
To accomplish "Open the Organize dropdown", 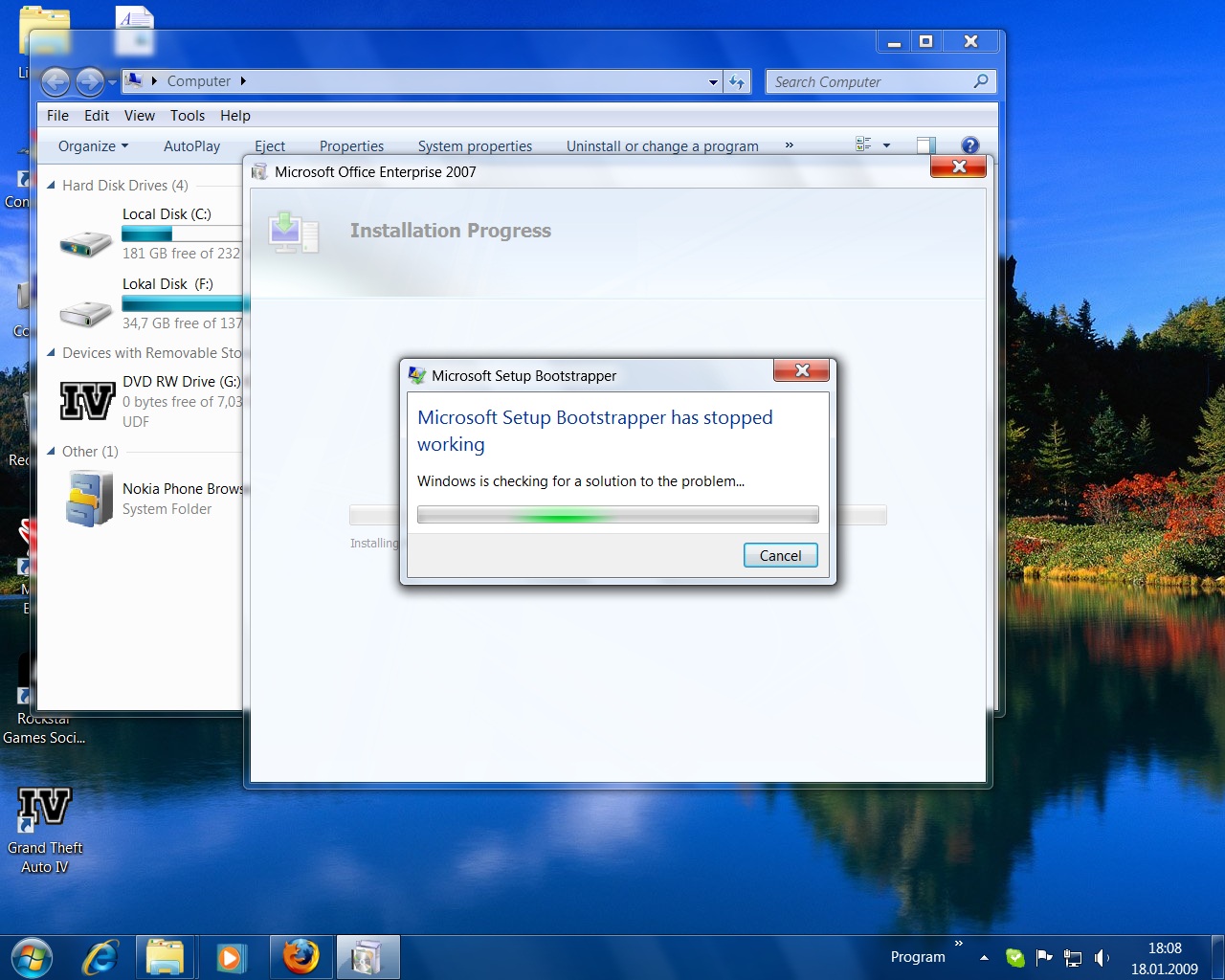I will (x=93, y=146).
